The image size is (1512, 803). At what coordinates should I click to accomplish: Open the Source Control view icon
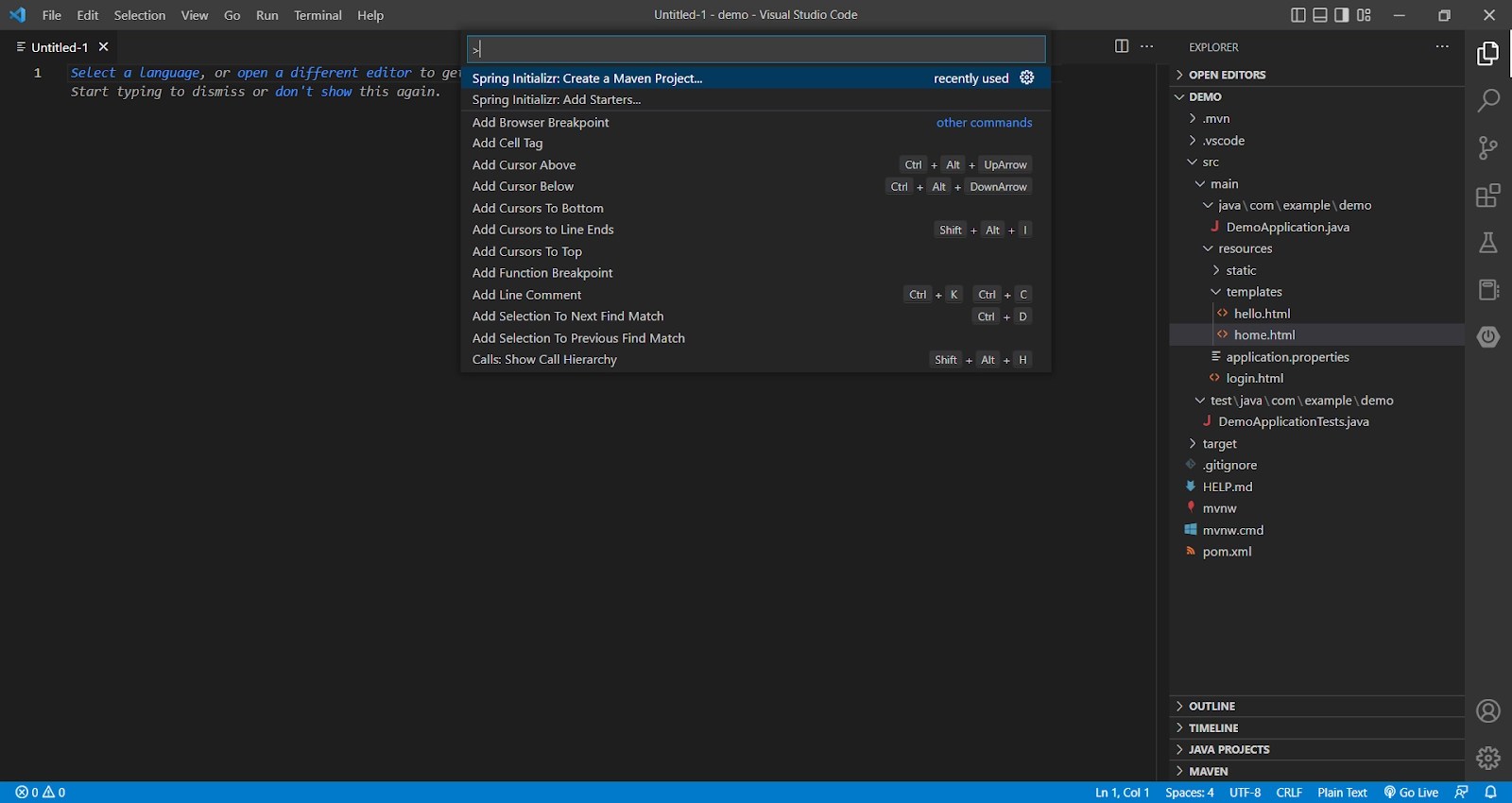click(x=1487, y=147)
